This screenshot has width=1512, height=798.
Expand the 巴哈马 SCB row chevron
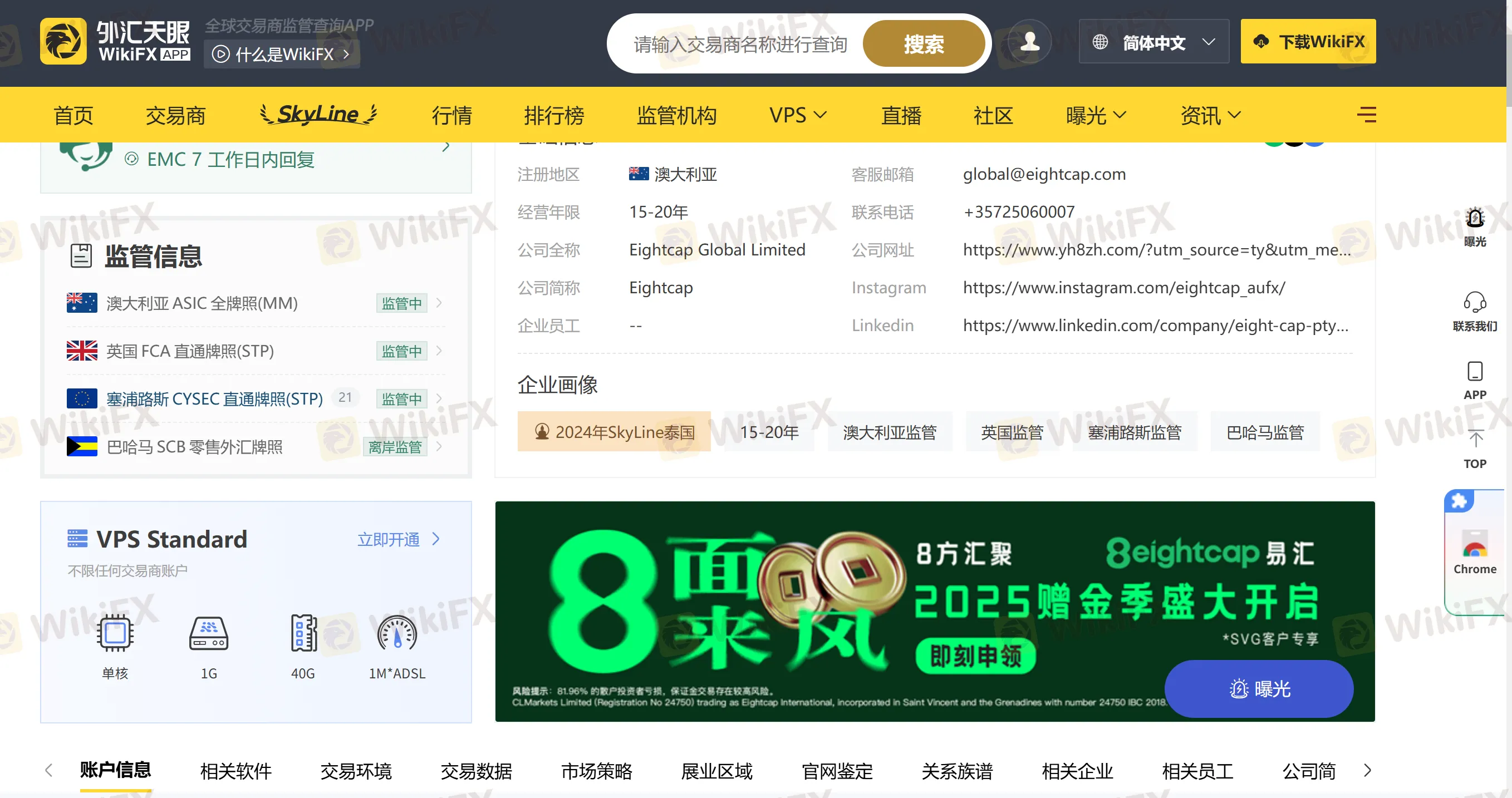coord(439,446)
